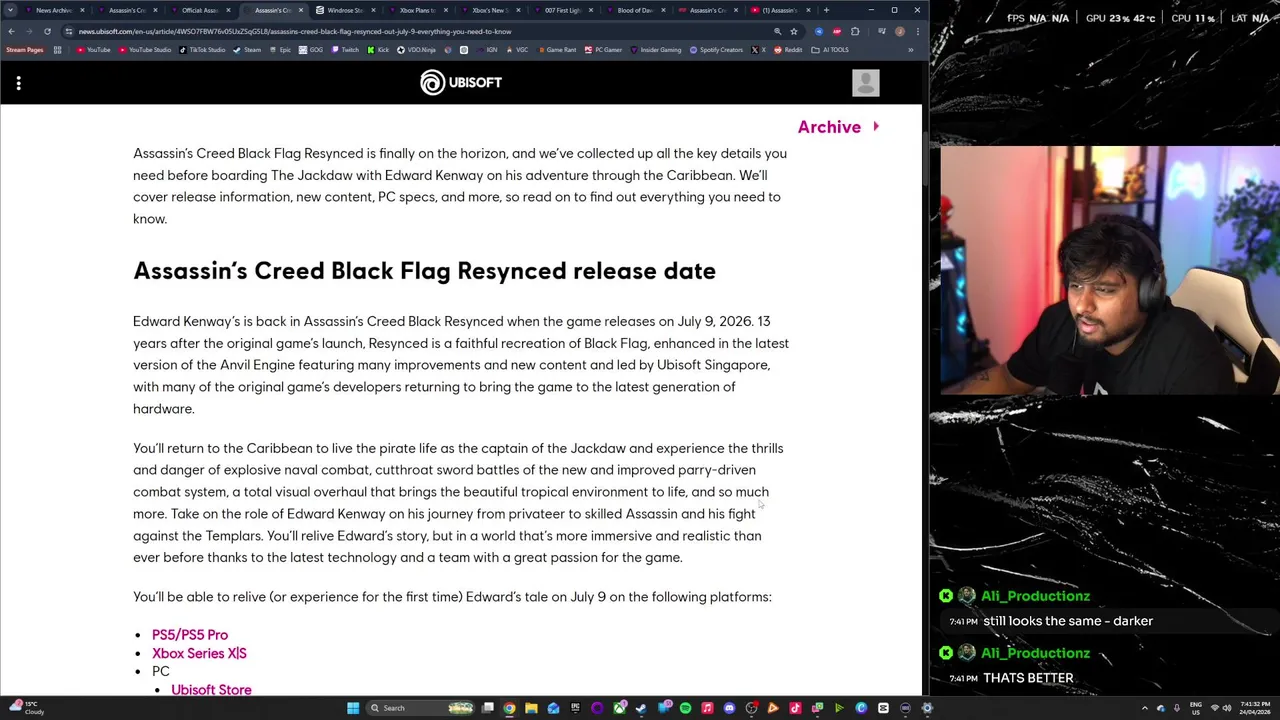The image size is (1280, 720).
Task: Open the Stream Pages bookmark folder
Action: (25, 50)
